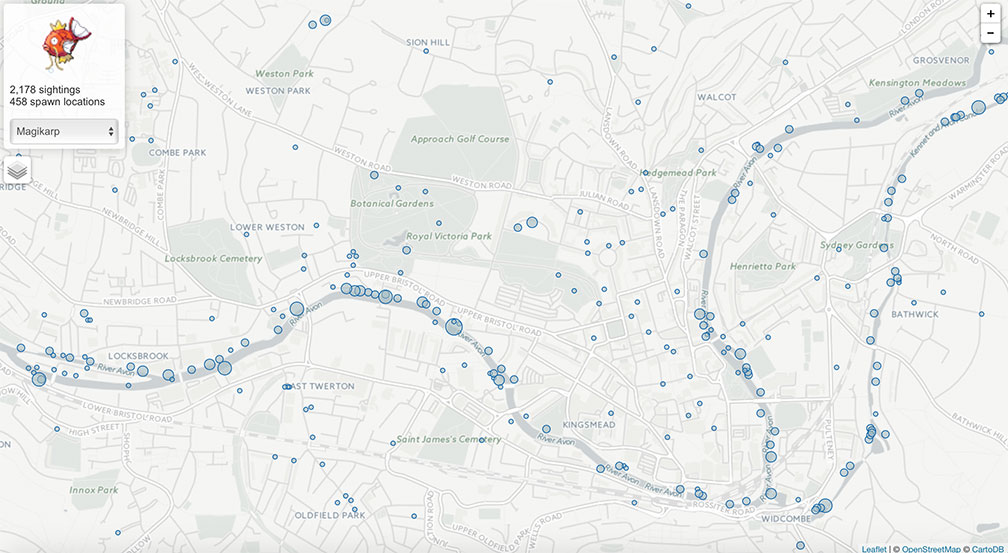Click the "WIDCOMBE" district label
The width and height of the screenshot is (1008, 553).
click(x=788, y=519)
